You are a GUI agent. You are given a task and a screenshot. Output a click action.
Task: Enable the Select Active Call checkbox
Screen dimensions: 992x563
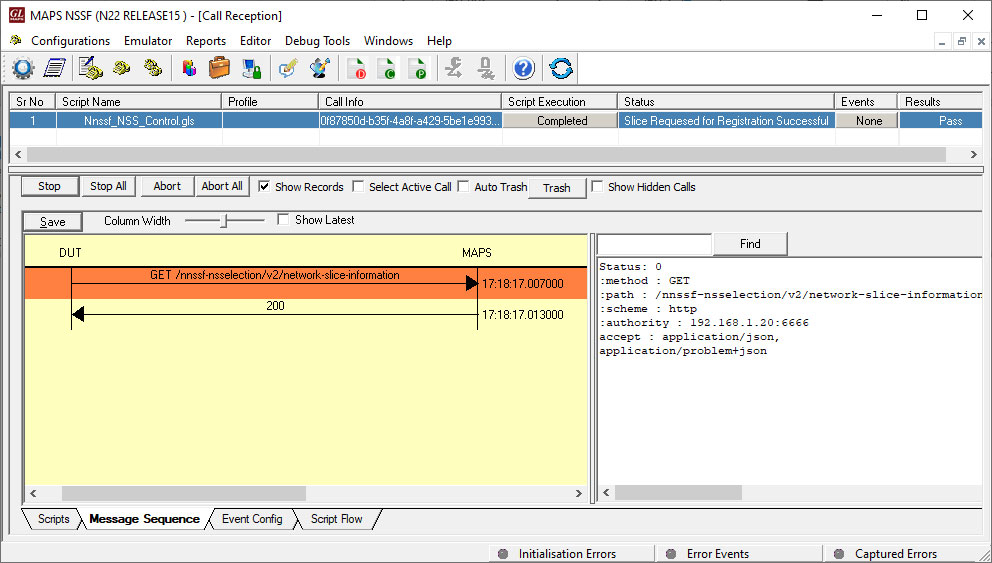pos(358,187)
